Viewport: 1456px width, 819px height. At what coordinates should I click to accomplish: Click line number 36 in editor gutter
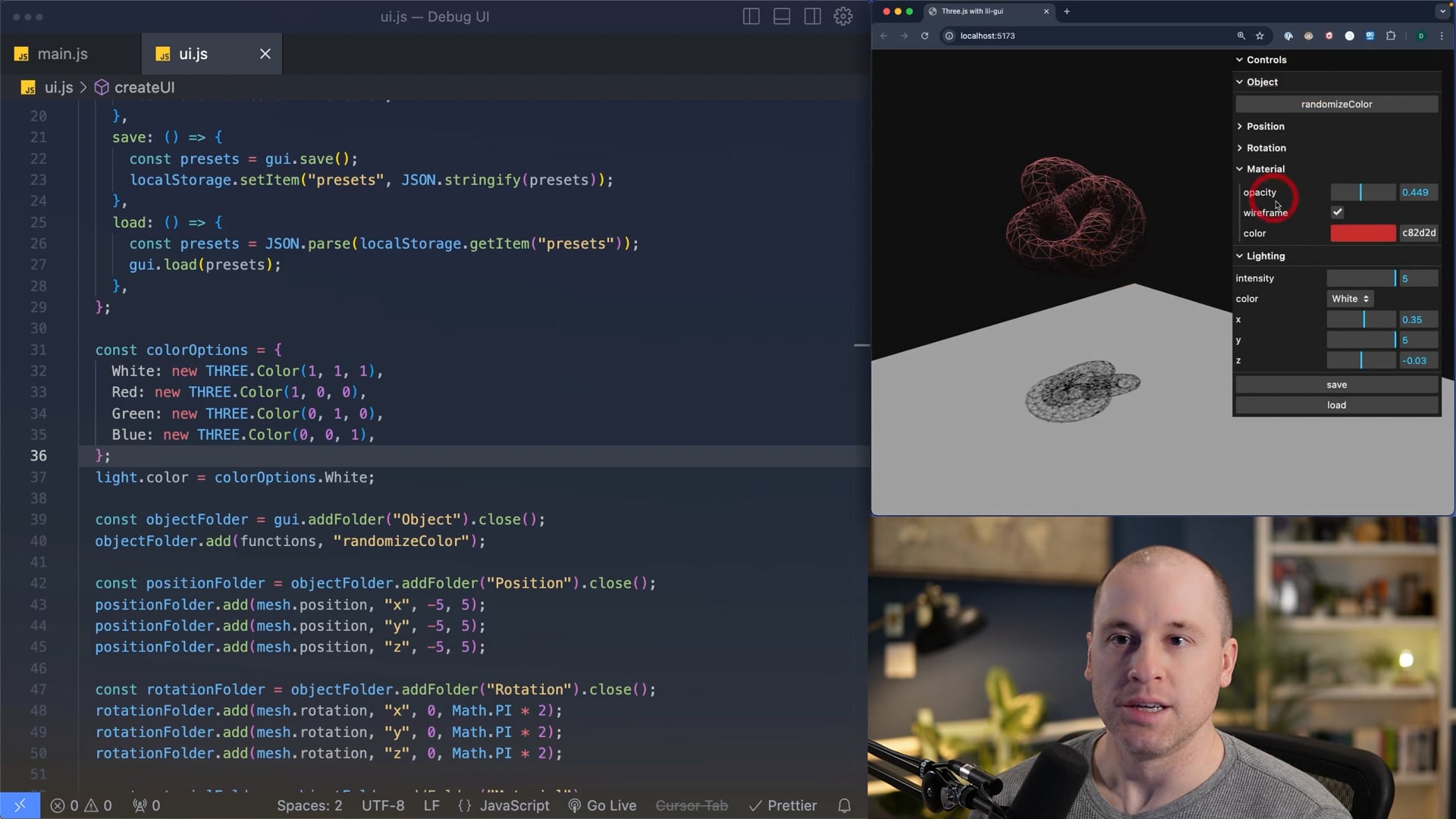point(39,456)
